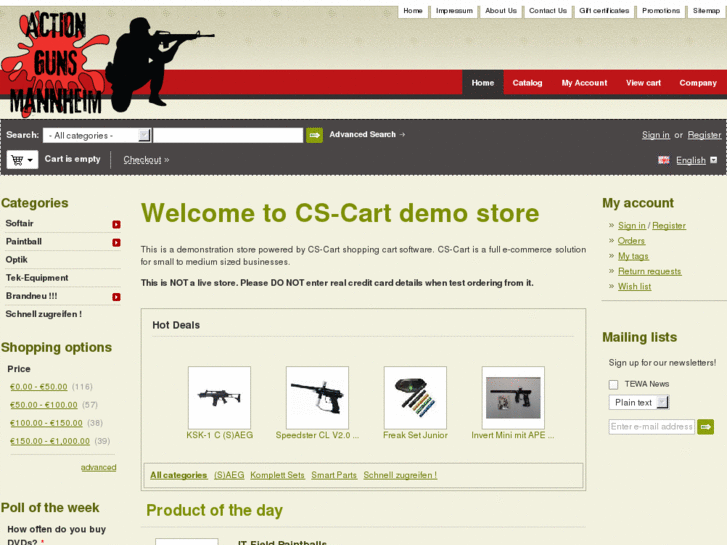
Task: Open the Invert Mini mit APE thumbnail
Action: (513, 398)
